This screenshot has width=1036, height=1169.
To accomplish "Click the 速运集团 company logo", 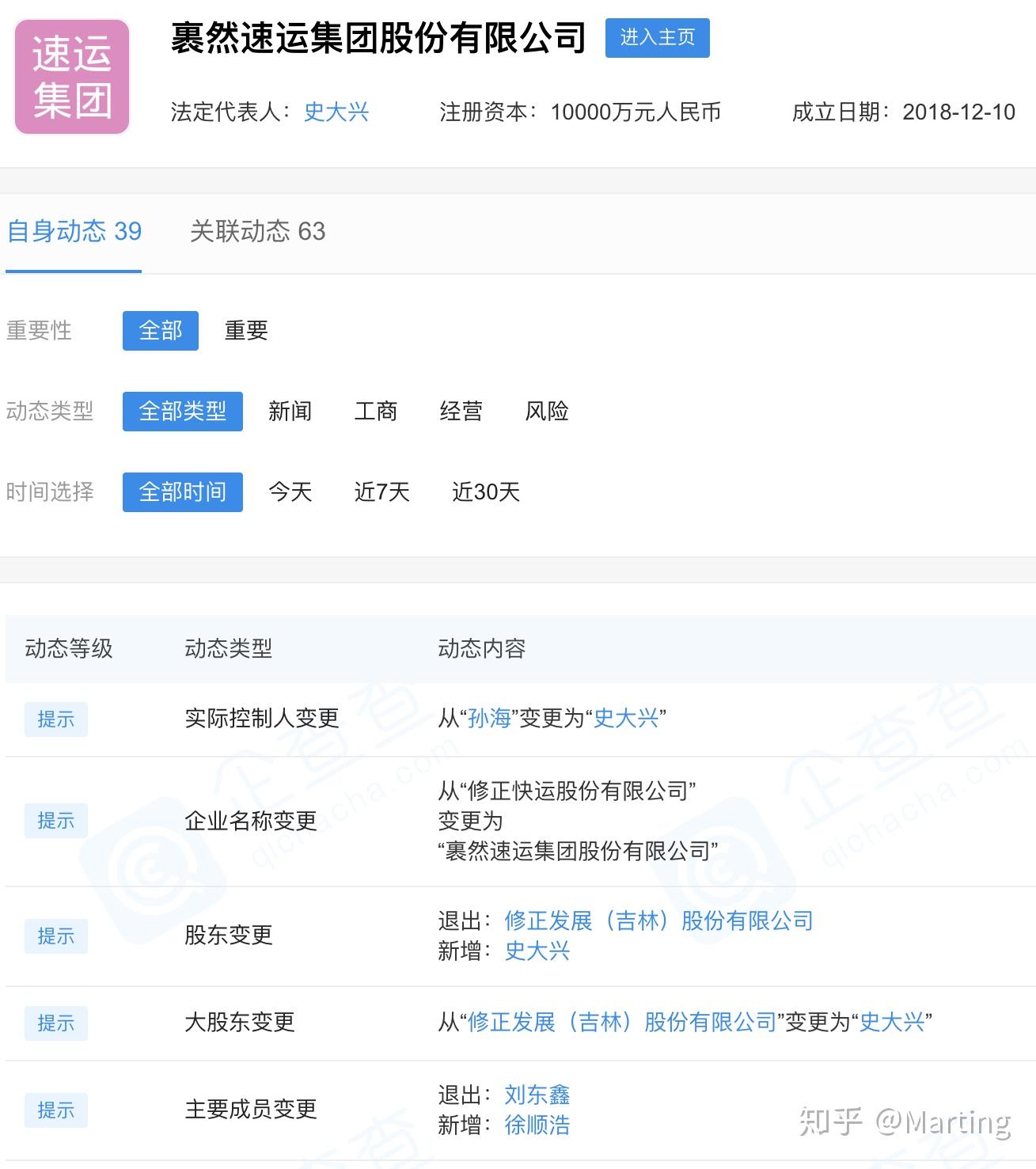I will pos(72,77).
